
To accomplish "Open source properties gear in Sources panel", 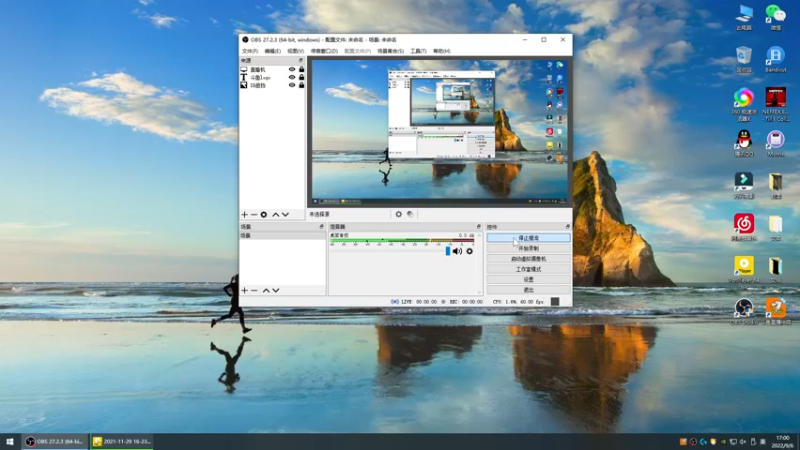I will [264, 215].
